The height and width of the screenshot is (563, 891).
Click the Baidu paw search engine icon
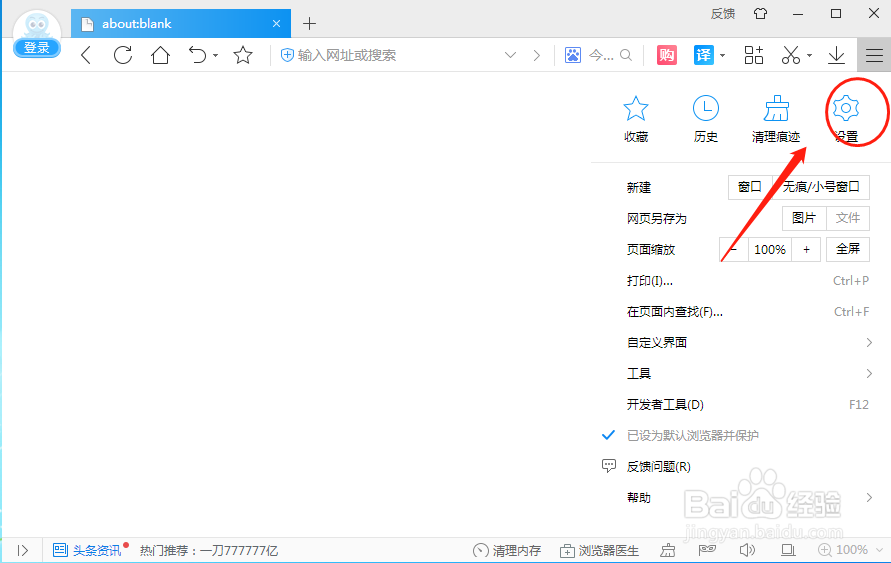pyautogui.click(x=573, y=55)
